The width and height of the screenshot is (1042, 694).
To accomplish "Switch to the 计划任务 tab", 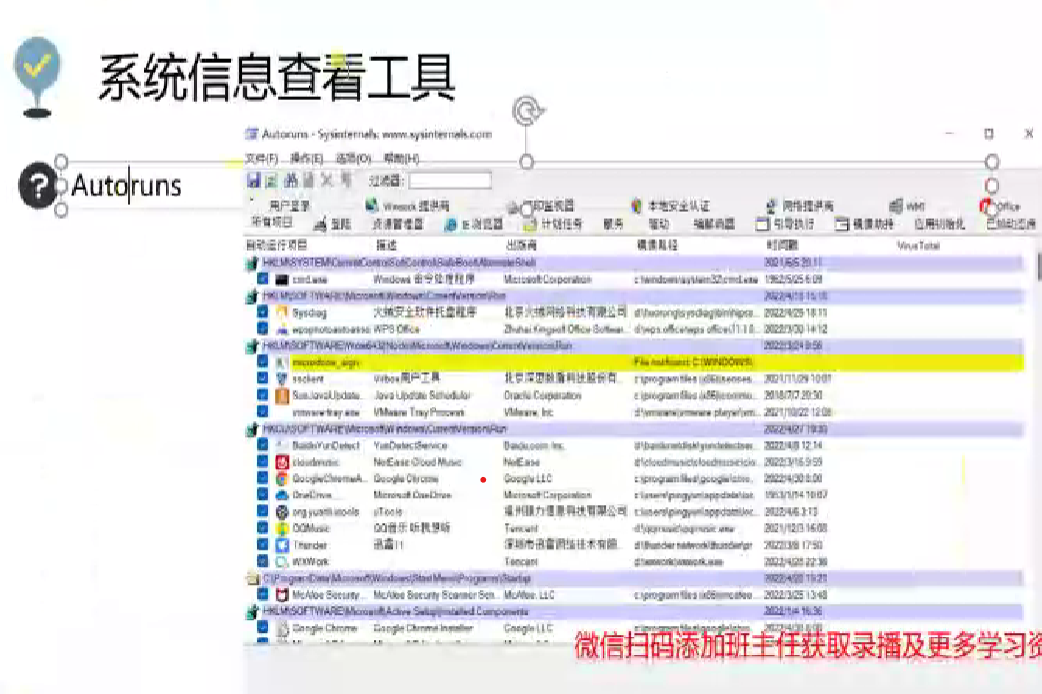I will (553, 224).
